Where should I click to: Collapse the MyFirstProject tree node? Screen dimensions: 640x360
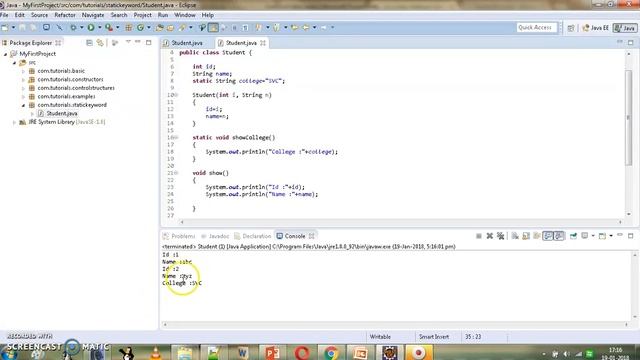point(6,54)
